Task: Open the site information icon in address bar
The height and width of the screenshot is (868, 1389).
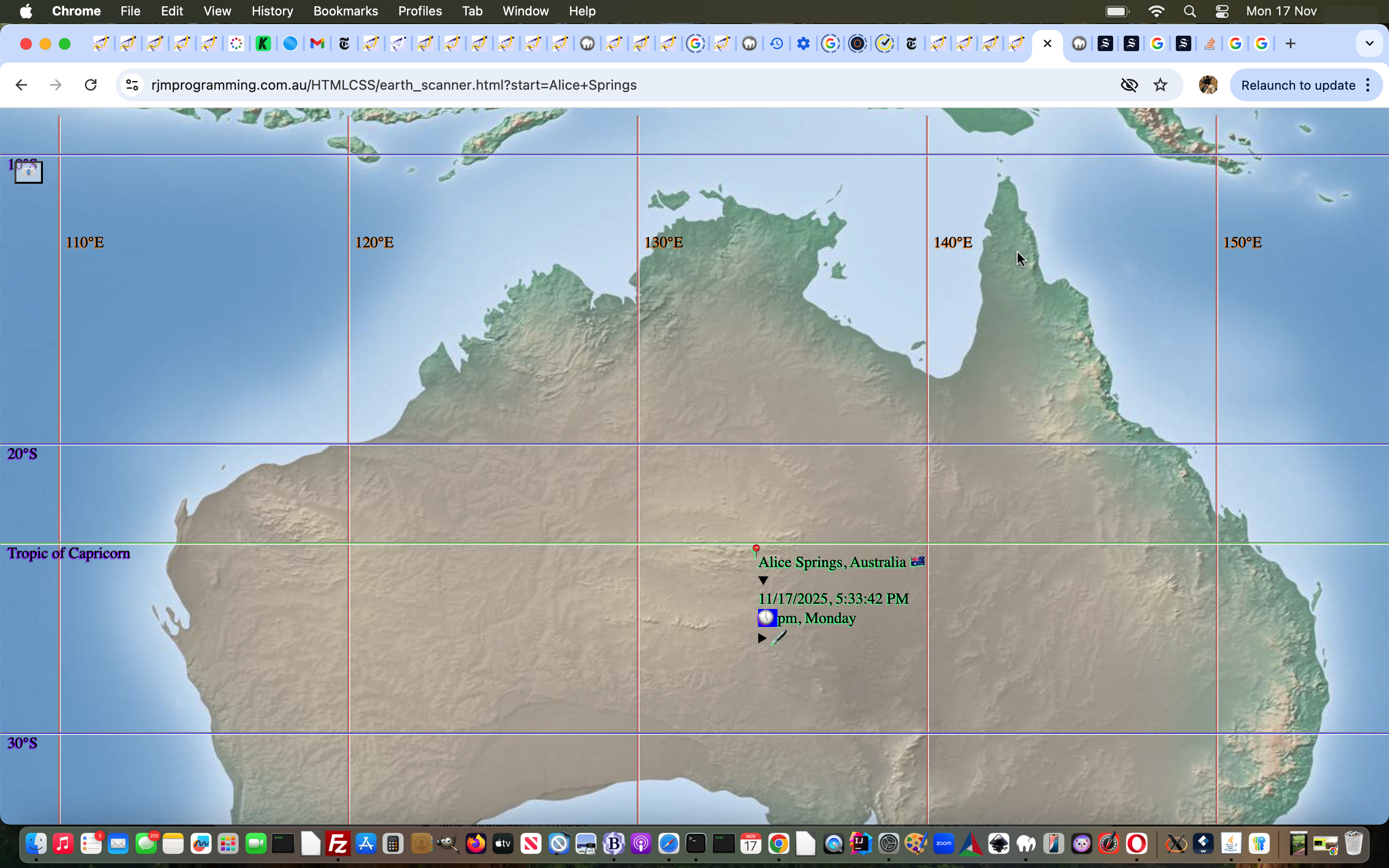Action: [132, 84]
